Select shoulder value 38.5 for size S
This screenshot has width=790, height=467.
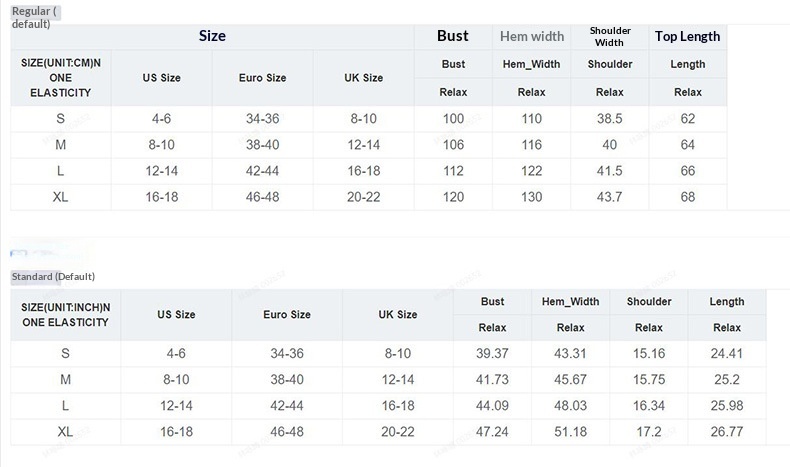click(x=610, y=119)
